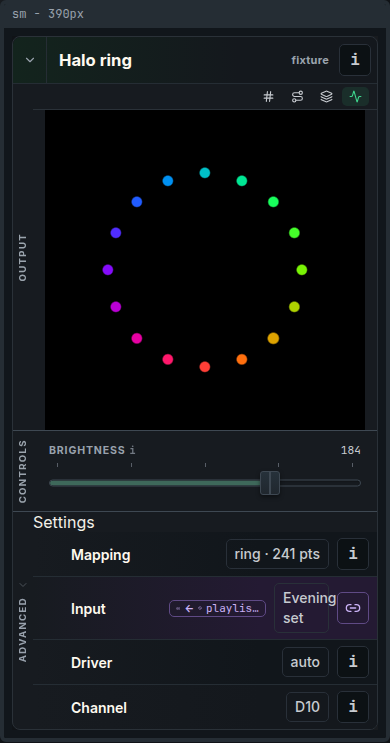Screen dimensions: 390x743
Task: Collapse the ADVANCED section chevron
Action: (23, 585)
